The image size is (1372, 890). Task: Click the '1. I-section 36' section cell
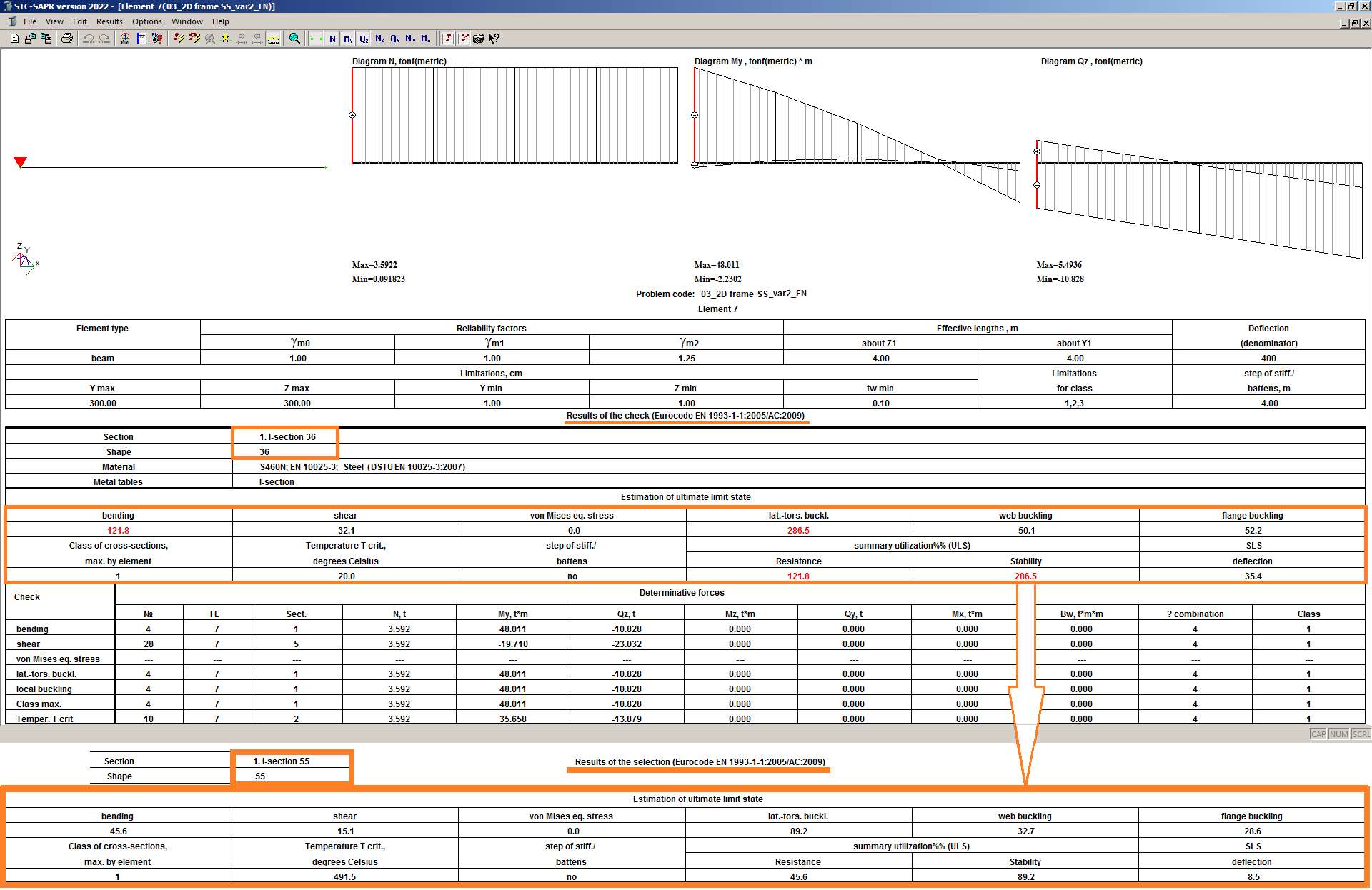(287, 437)
